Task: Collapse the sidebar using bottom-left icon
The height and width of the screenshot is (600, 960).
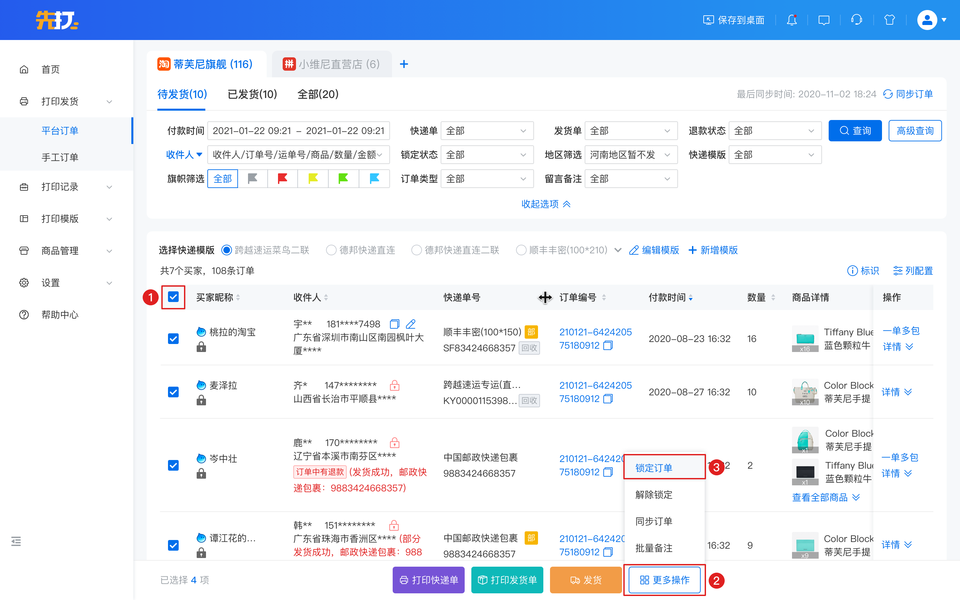Action: [16, 541]
